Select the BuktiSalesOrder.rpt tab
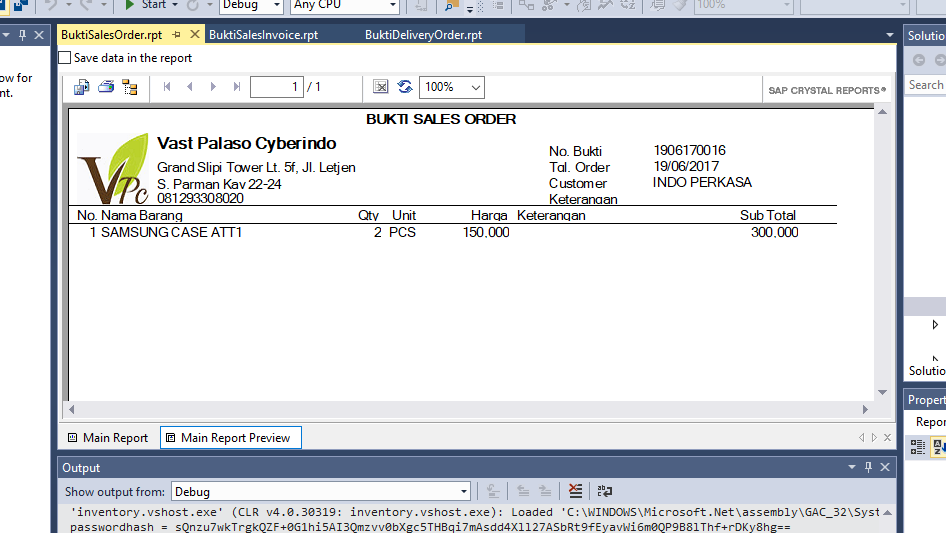Viewport: 946px width, 533px height. [x=112, y=35]
